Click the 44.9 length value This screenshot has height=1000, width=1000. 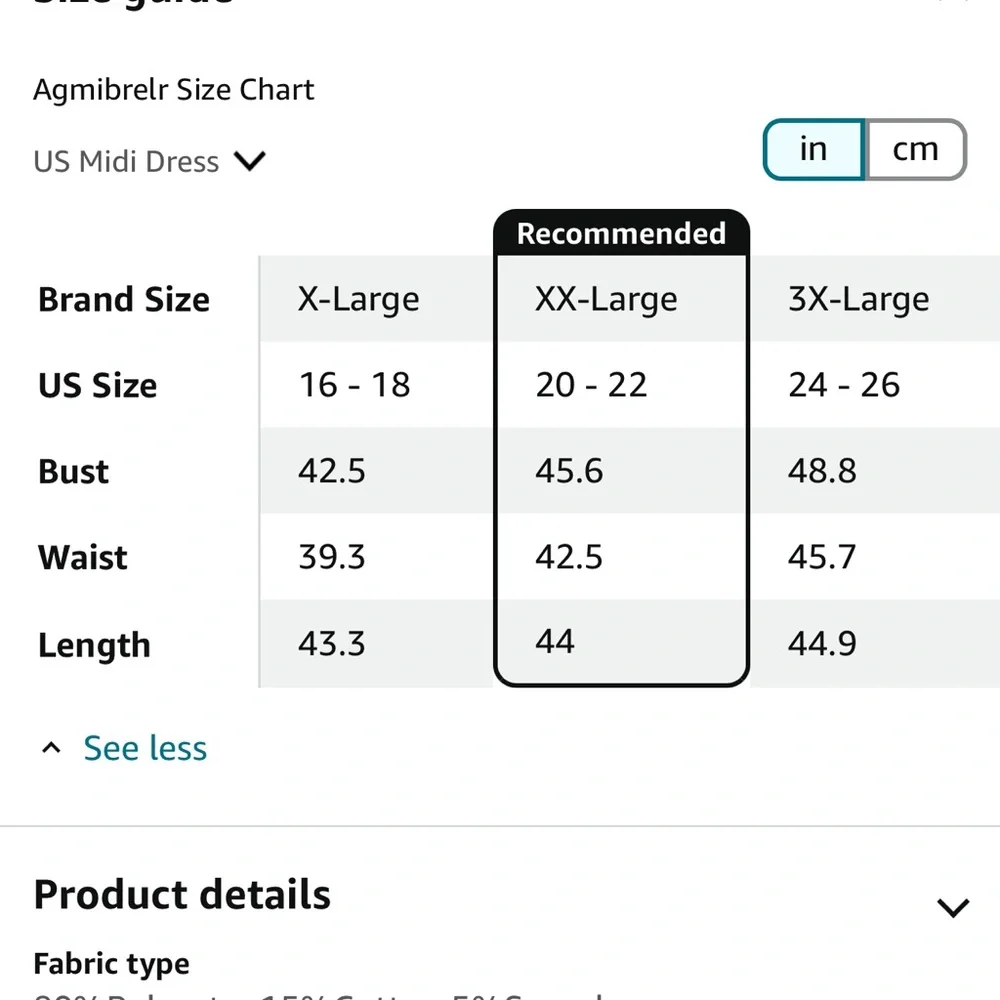[822, 643]
